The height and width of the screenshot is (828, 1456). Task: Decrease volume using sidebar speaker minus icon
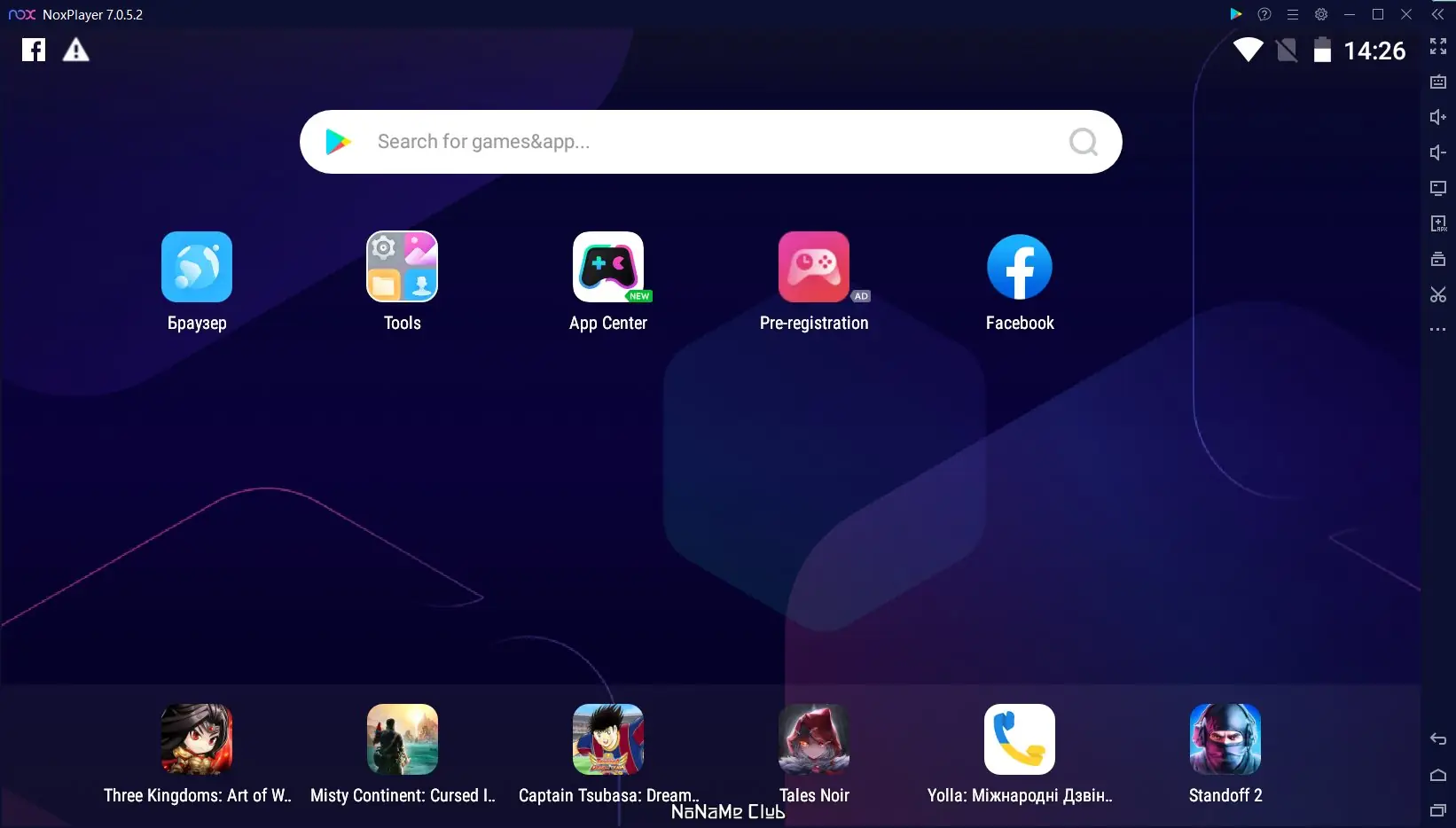[1438, 152]
